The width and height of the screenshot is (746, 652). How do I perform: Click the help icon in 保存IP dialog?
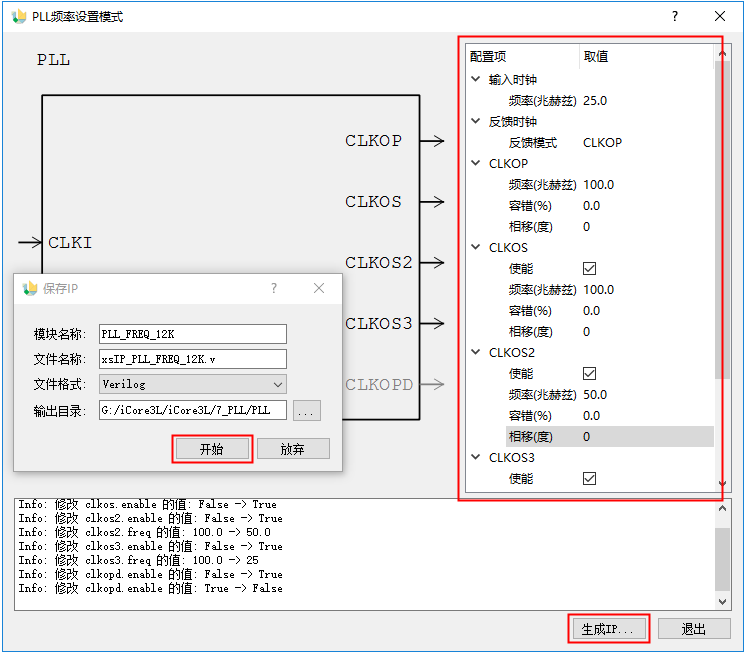(274, 288)
